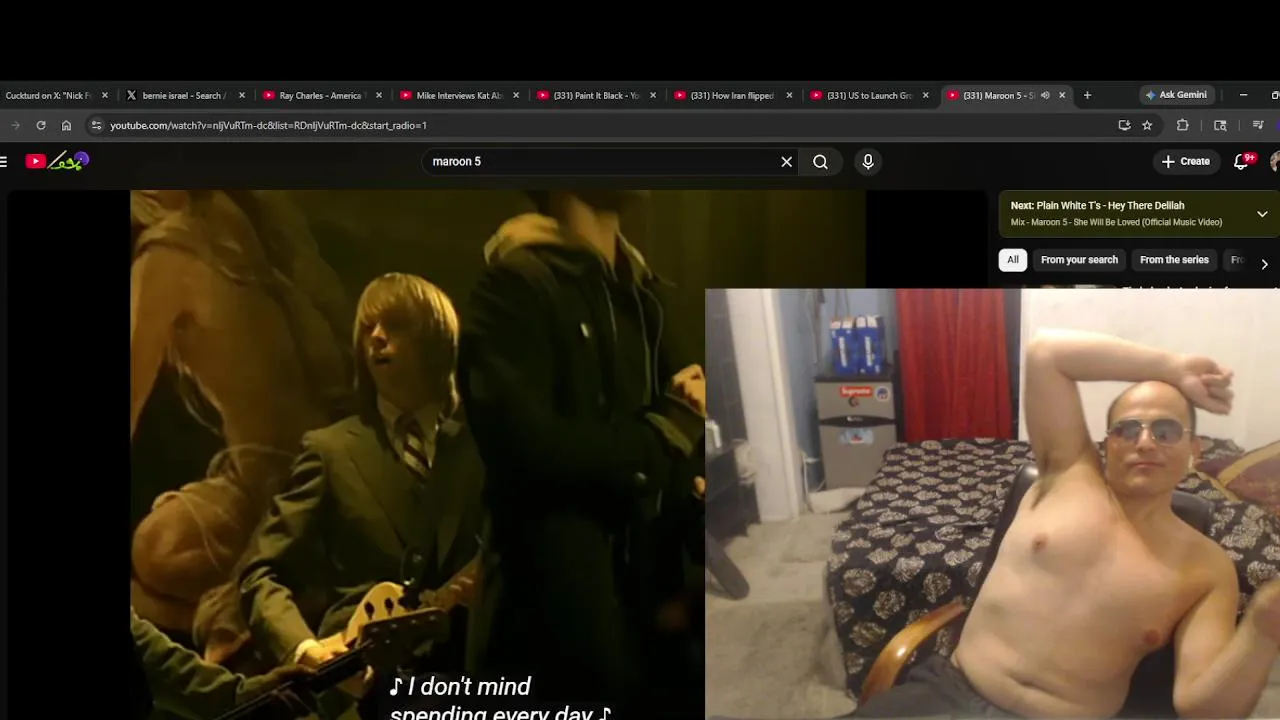Open the YouTube hamburger guide menu
This screenshot has height=720, width=1280.
click(x=4, y=161)
